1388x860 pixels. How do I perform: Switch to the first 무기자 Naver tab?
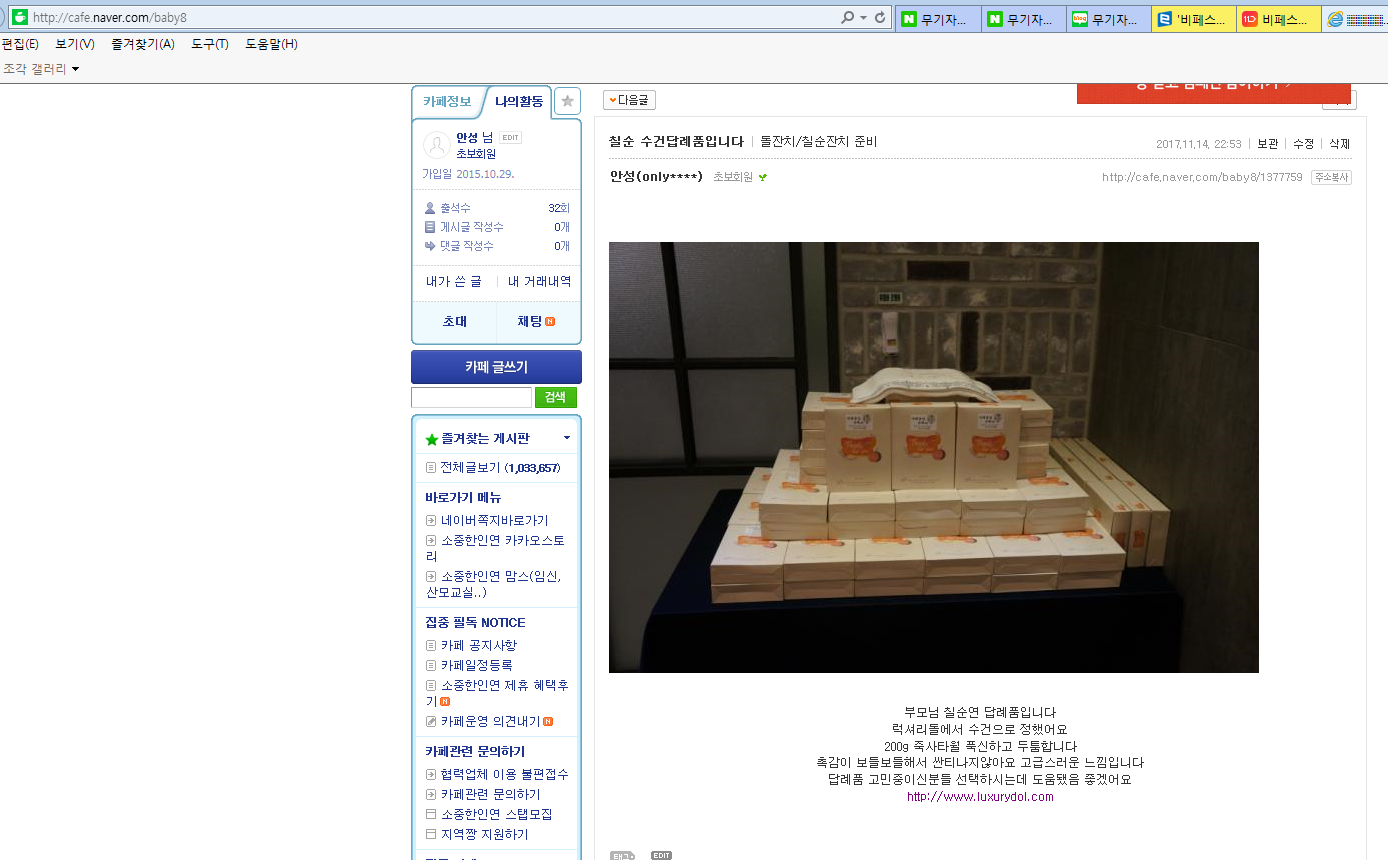[939, 19]
